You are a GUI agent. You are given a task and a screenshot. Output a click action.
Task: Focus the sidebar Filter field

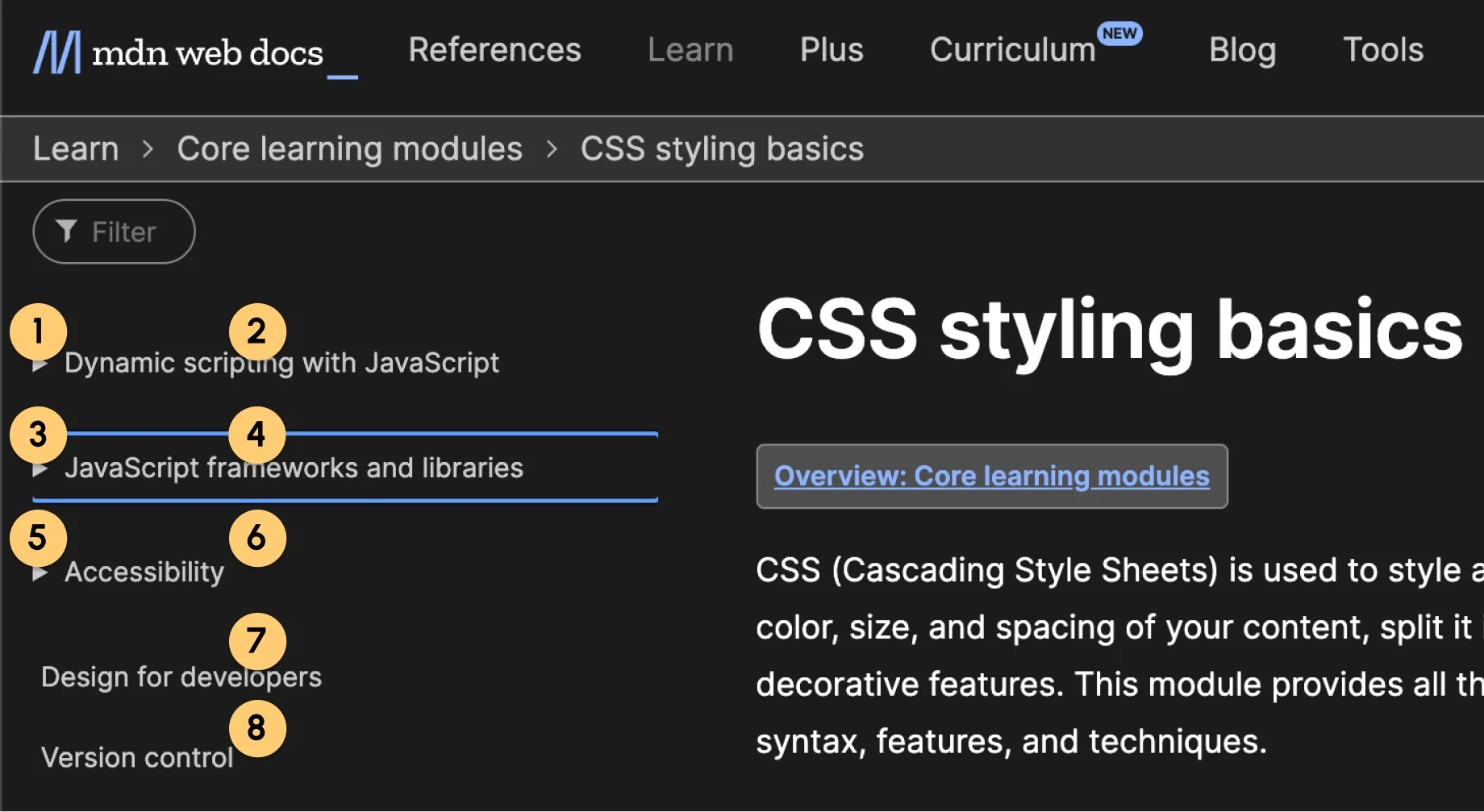coord(114,231)
